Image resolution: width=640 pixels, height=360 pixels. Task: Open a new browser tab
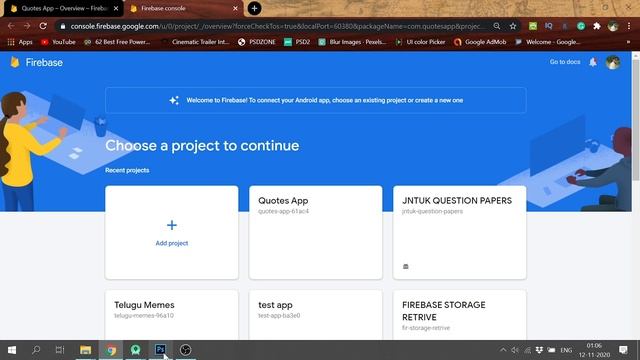pyautogui.click(x=254, y=8)
